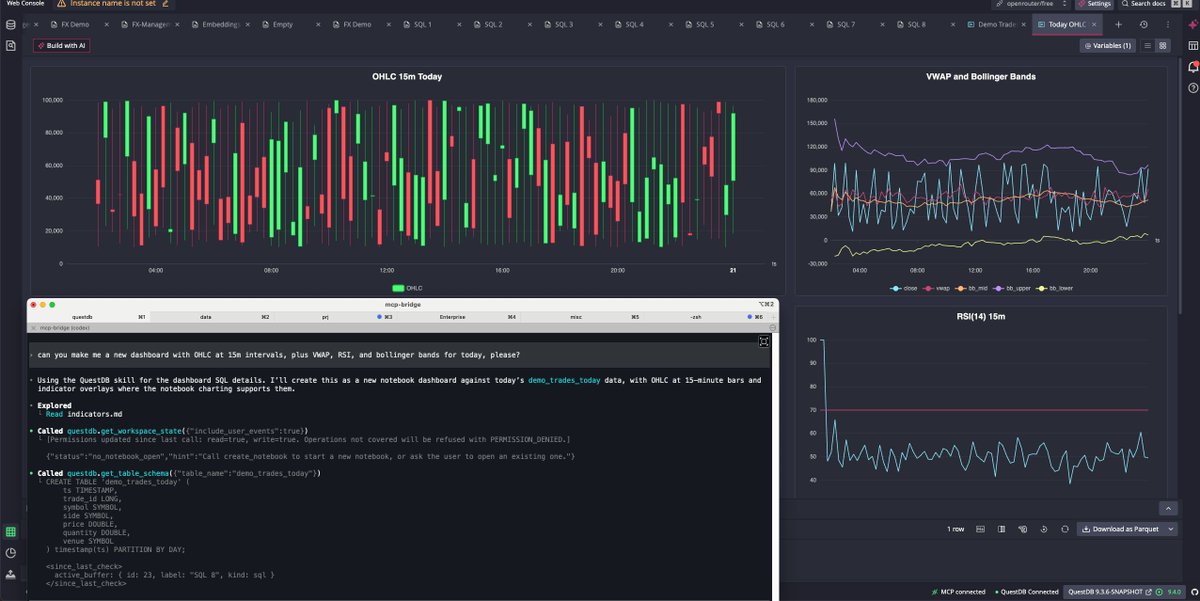Click the chart pie icon in the lower left sidebar

(x=10, y=553)
